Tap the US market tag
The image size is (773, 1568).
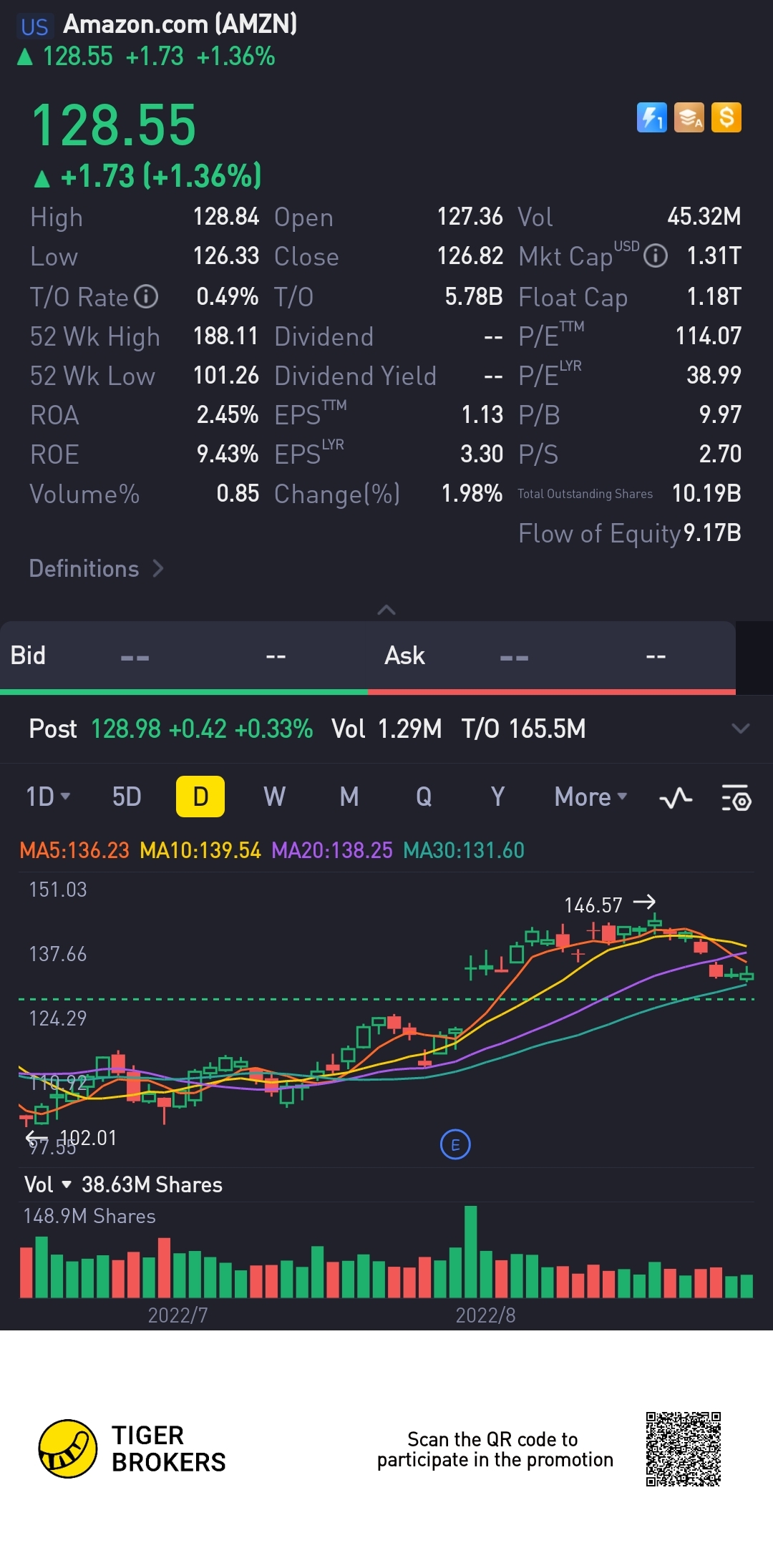(x=34, y=26)
